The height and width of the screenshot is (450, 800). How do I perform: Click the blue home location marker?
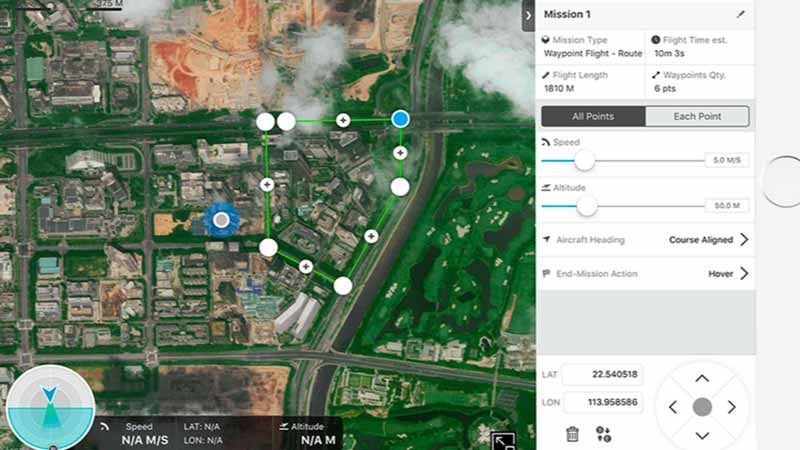point(220,219)
